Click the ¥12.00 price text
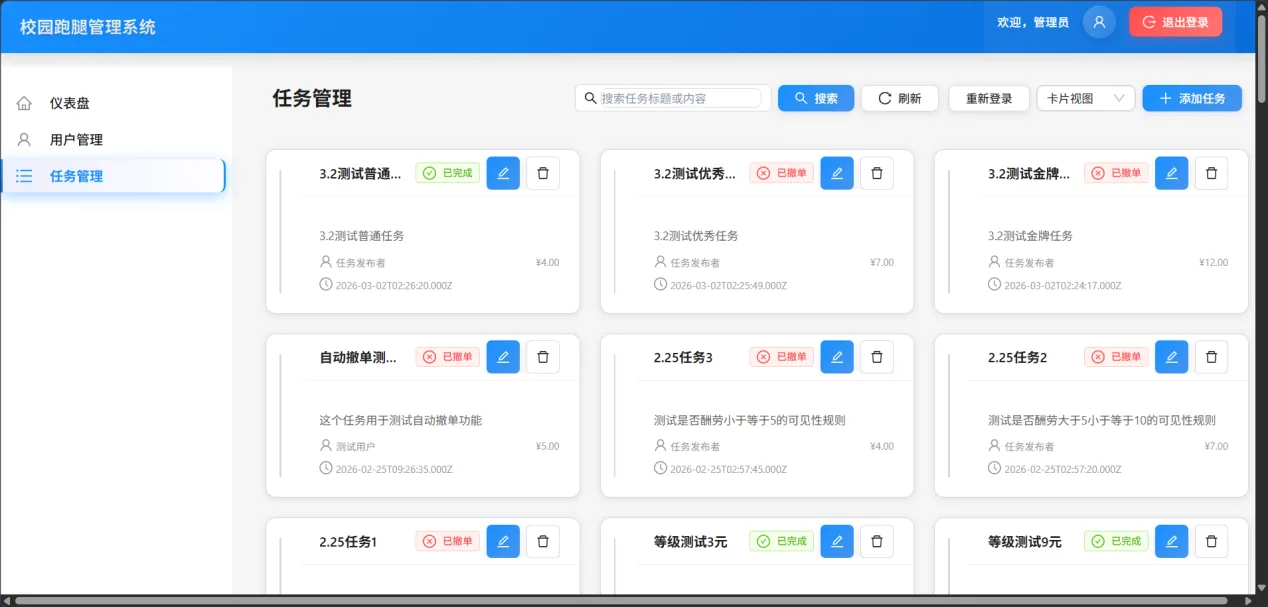Viewport: 1268px width, 607px height. click(x=1213, y=263)
